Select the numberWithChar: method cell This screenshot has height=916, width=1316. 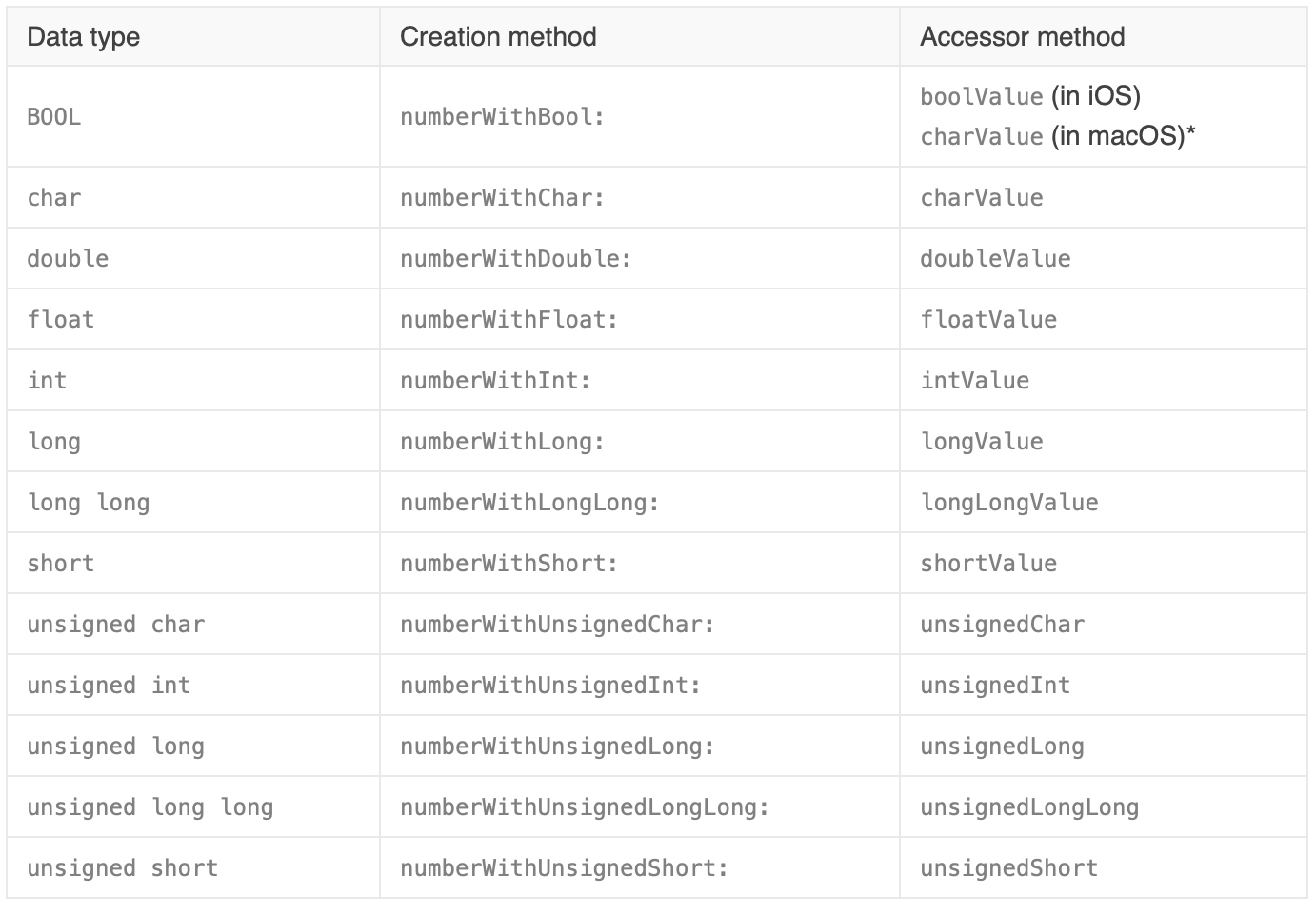[x=502, y=198]
